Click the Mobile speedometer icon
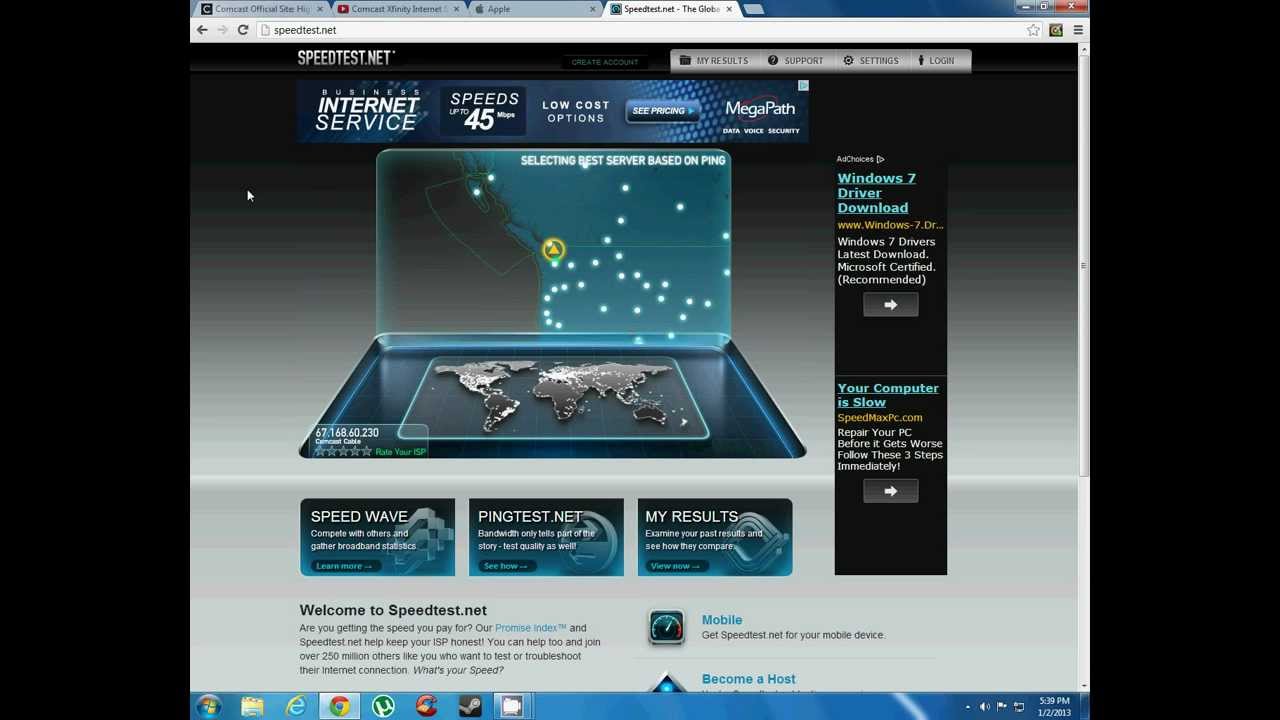The height and width of the screenshot is (720, 1280). click(x=666, y=627)
